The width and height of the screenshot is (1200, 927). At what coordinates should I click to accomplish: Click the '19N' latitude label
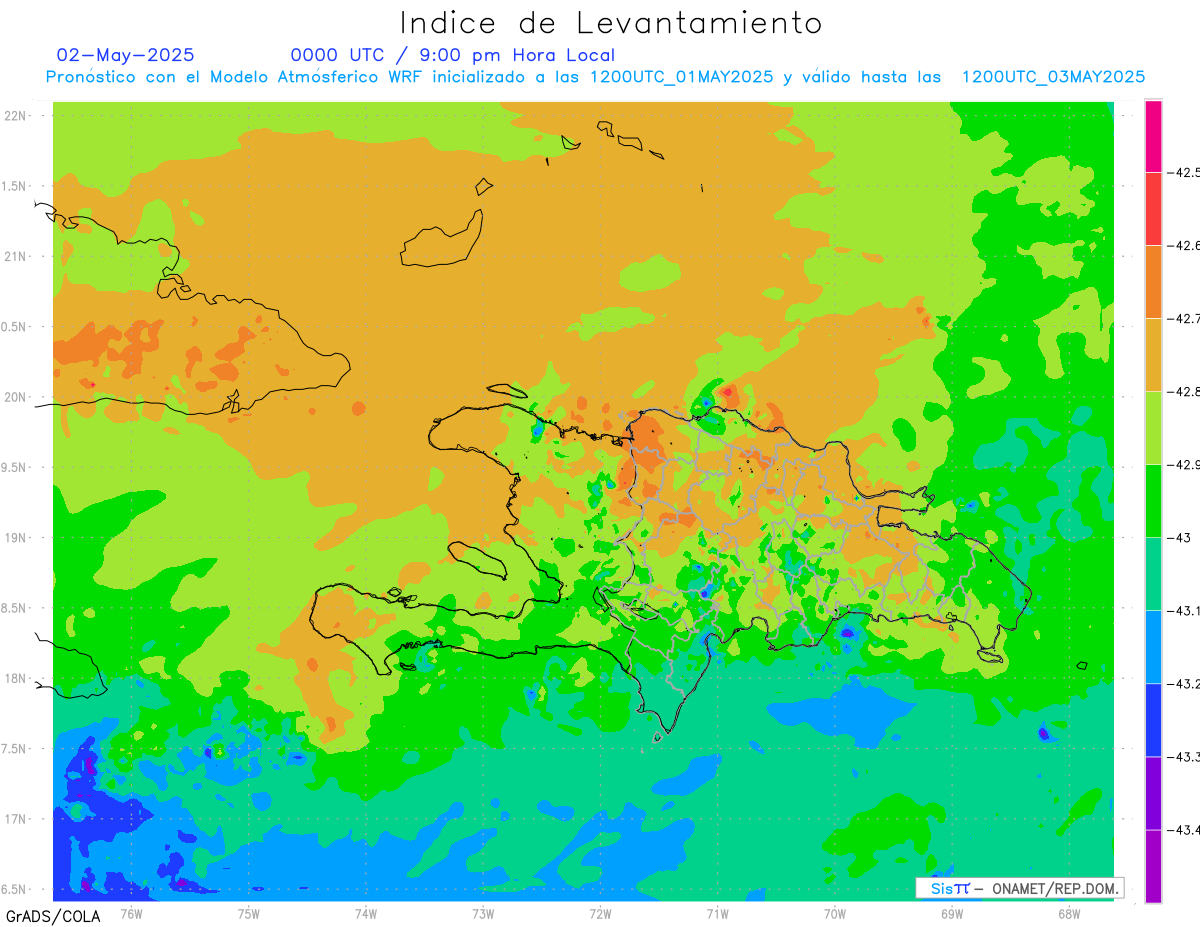click(16, 538)
